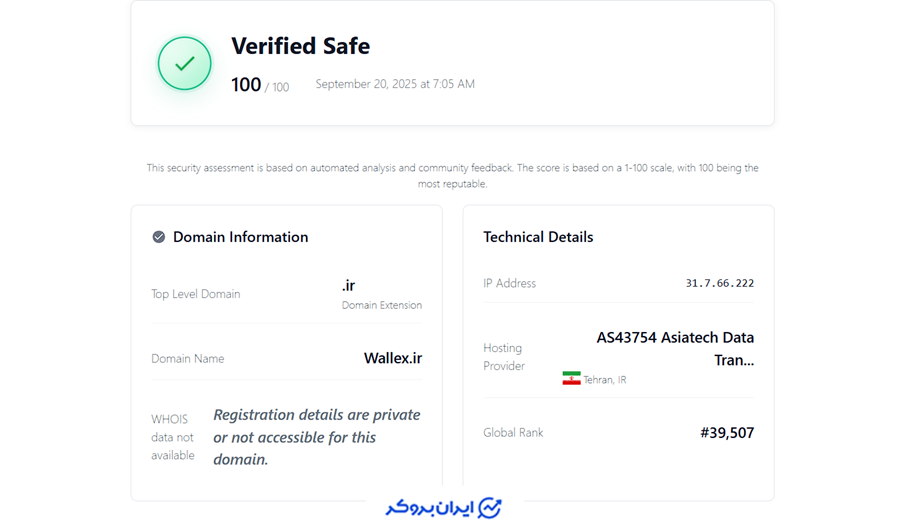Click the #39,507 global rank value

[x=727, y=433]
